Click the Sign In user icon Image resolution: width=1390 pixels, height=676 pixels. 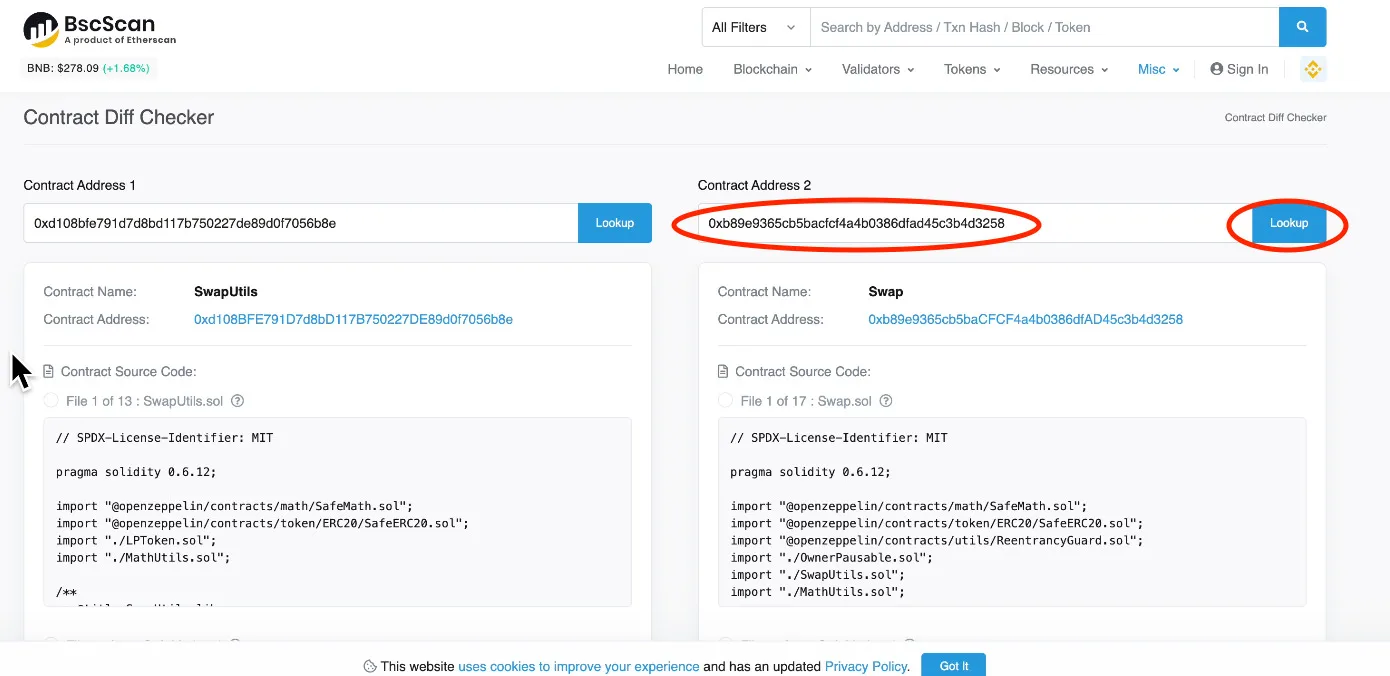click(1216, 69)
